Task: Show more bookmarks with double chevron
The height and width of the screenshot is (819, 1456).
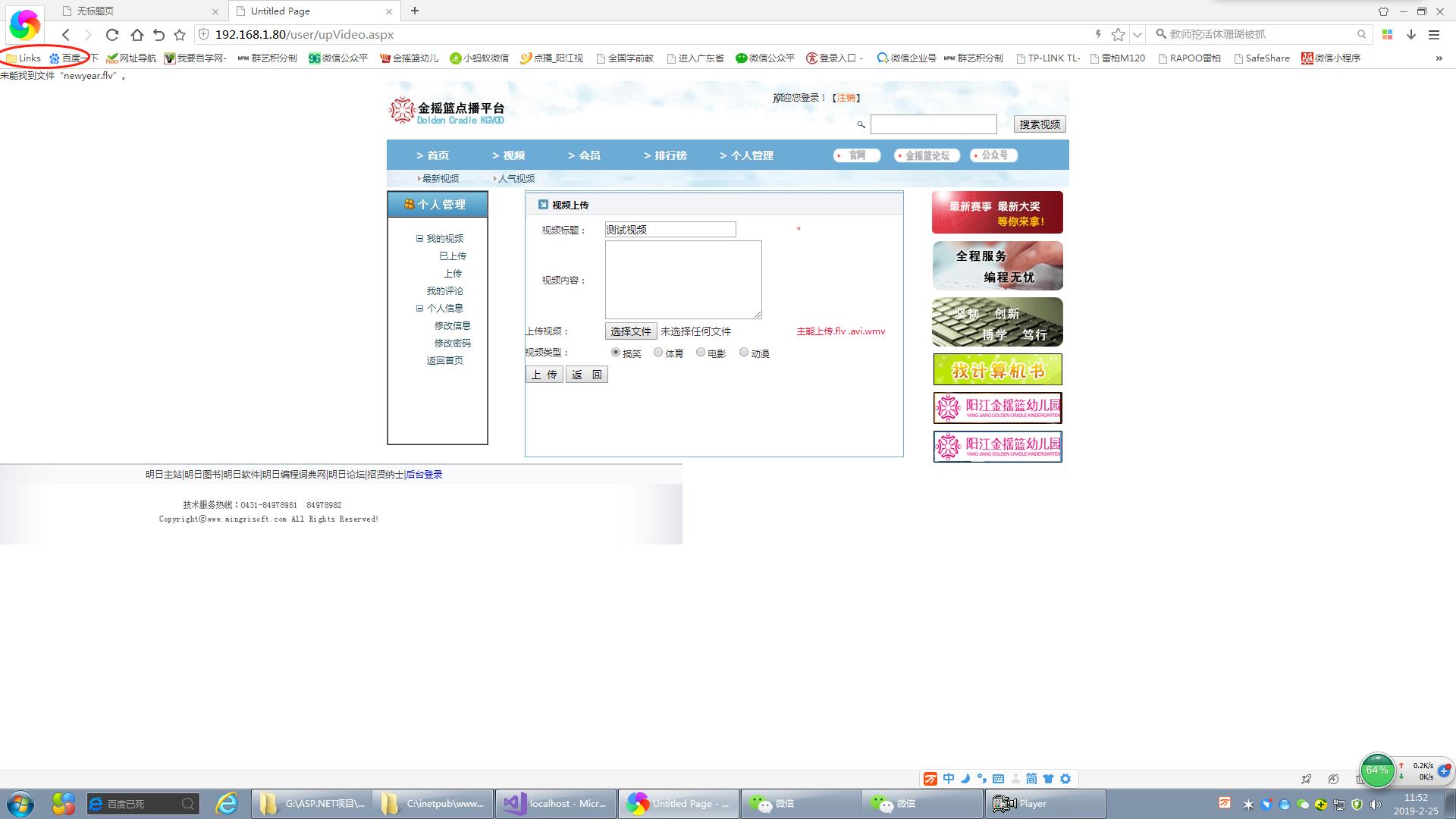Action: (1439, 58)
